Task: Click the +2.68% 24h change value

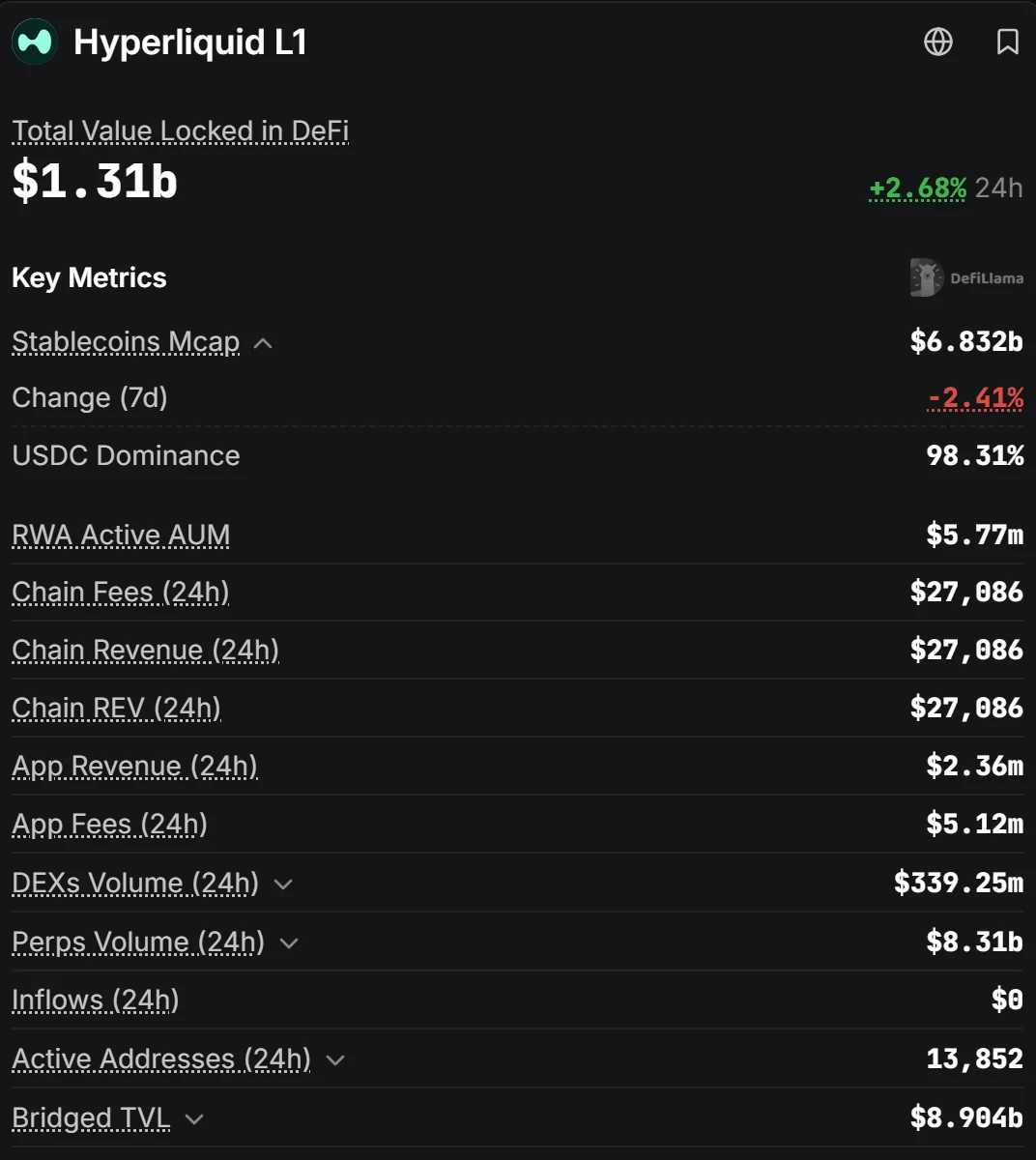Action: point(917,188)
